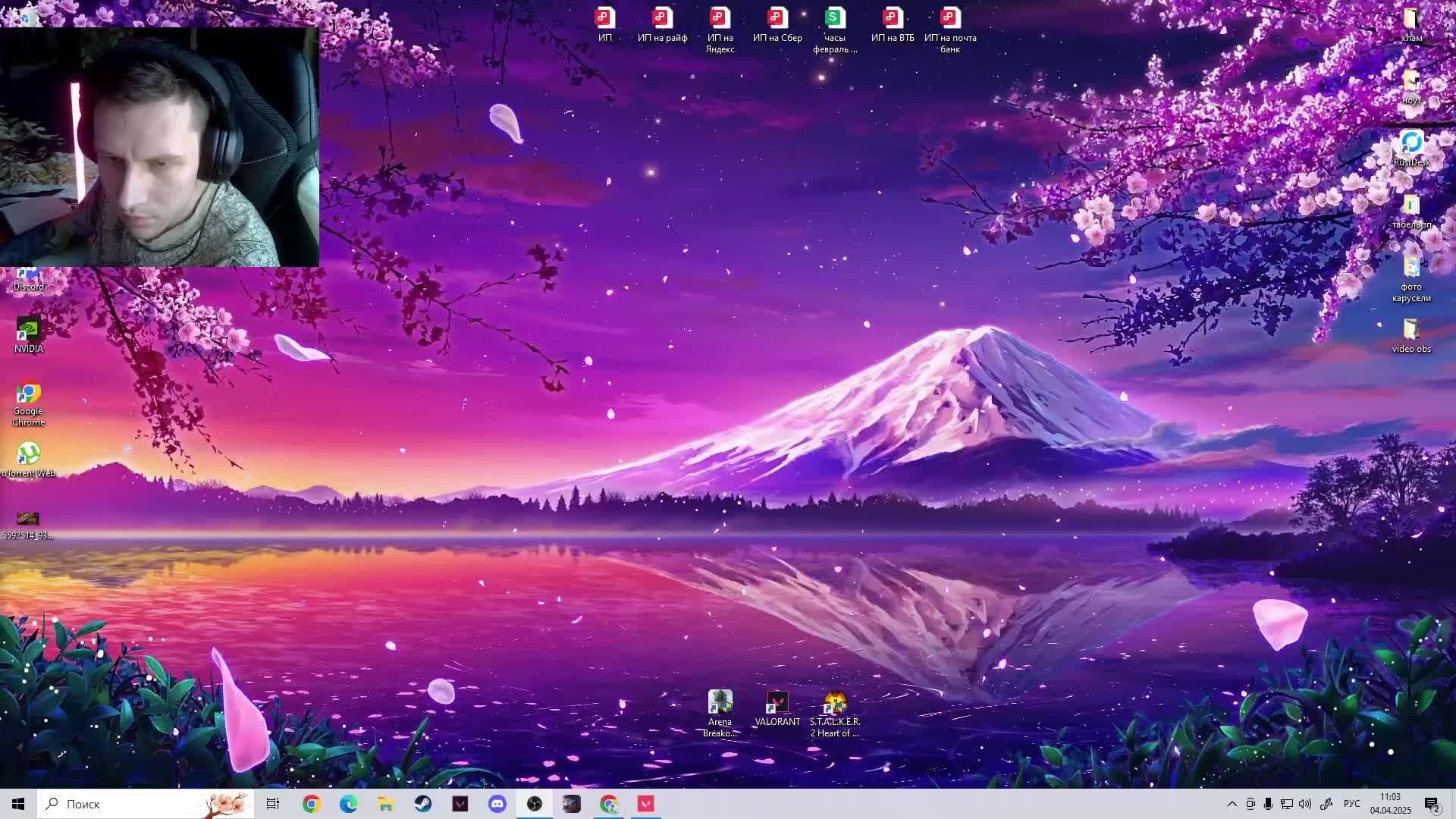
Task: Open File Explorer from the taskbar
Action: tap(386, 804)
